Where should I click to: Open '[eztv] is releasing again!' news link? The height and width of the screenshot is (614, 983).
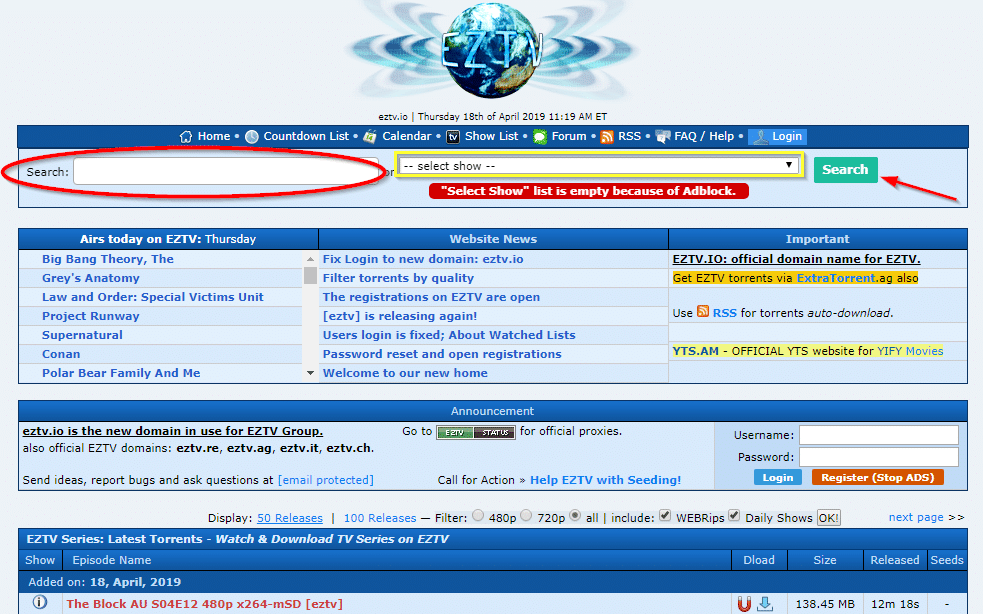pyautogui.click(x=400, y=316)
